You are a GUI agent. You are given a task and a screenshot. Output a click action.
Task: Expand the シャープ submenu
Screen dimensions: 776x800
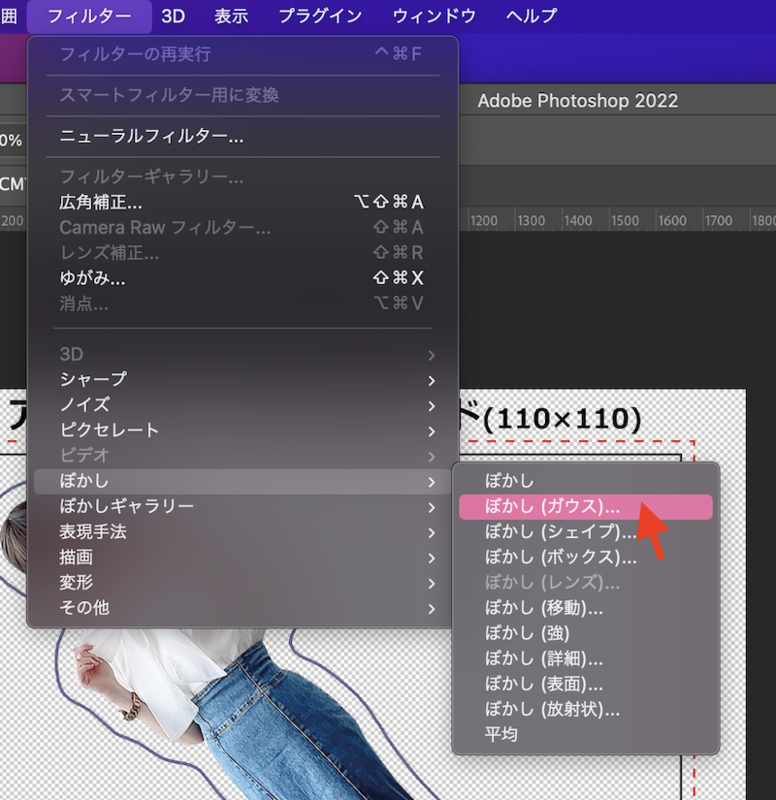(x=93, y=380)
